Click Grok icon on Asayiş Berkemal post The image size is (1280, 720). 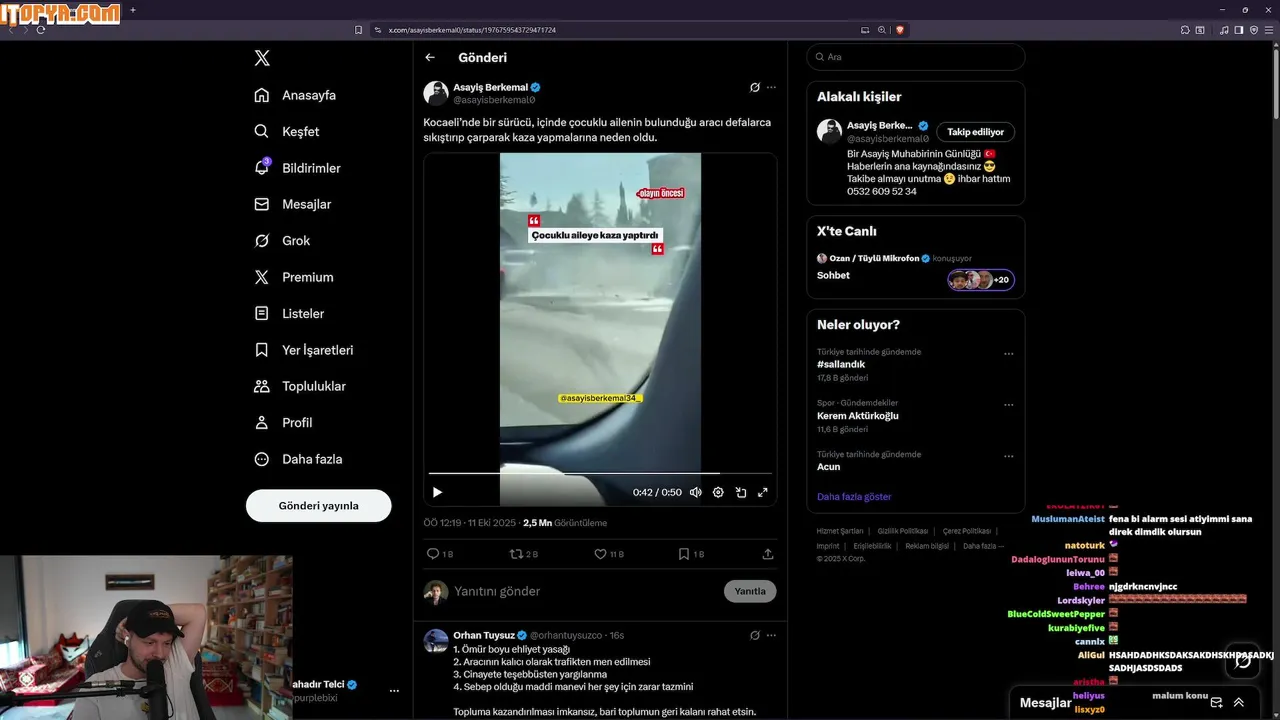point(755,87)
